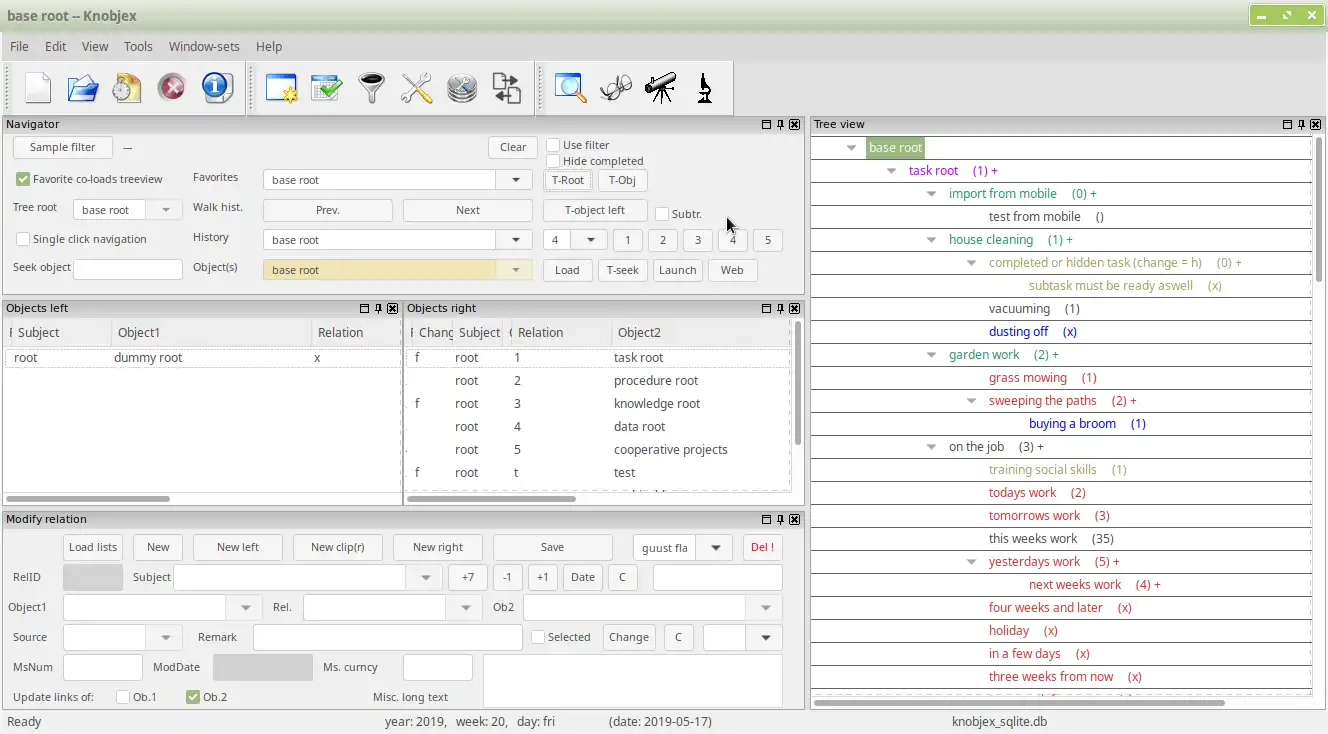Image resolution: width=1328 pixels, height=734 pixels.
Task: Click the wrench and screwdriver tools icon
Action: coord(416,88)
